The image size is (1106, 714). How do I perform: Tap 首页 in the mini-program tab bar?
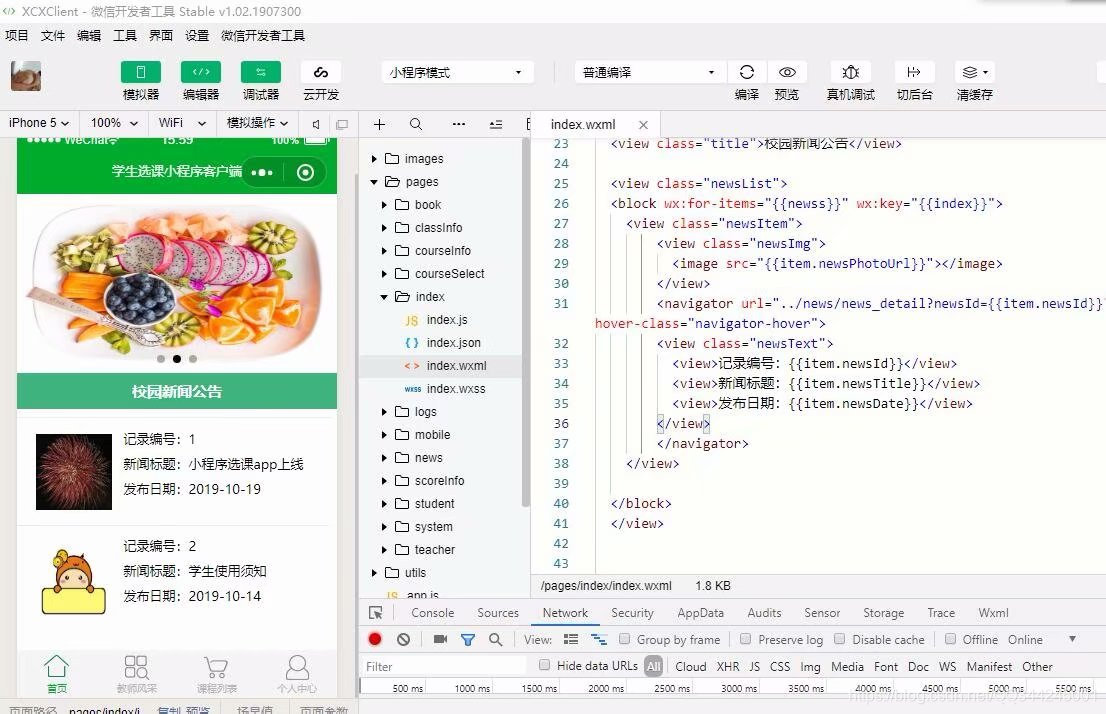click(x=57, y=670)
